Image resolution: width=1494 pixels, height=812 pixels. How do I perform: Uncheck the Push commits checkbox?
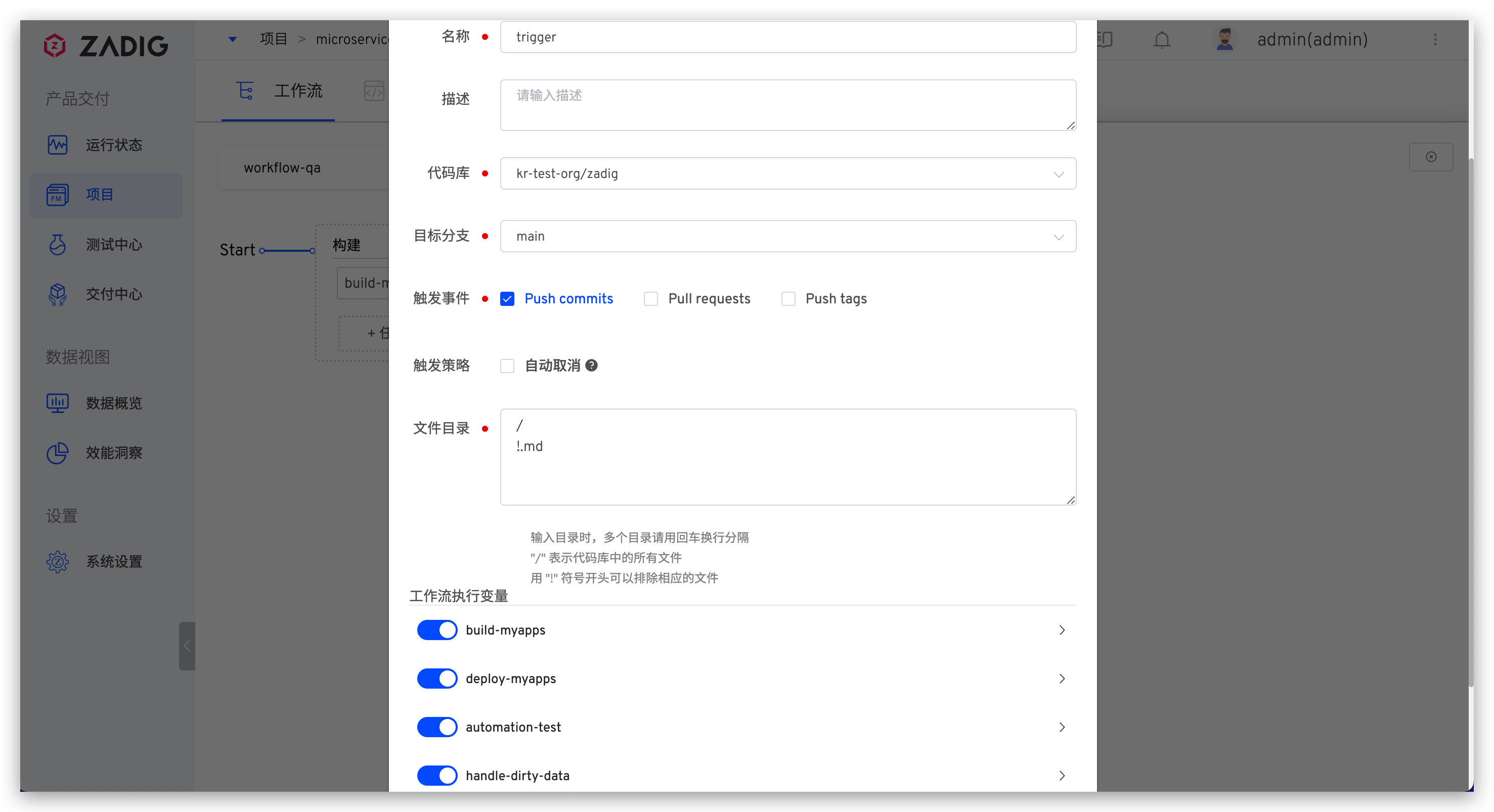pyautogui.click(x=507, y=299)
